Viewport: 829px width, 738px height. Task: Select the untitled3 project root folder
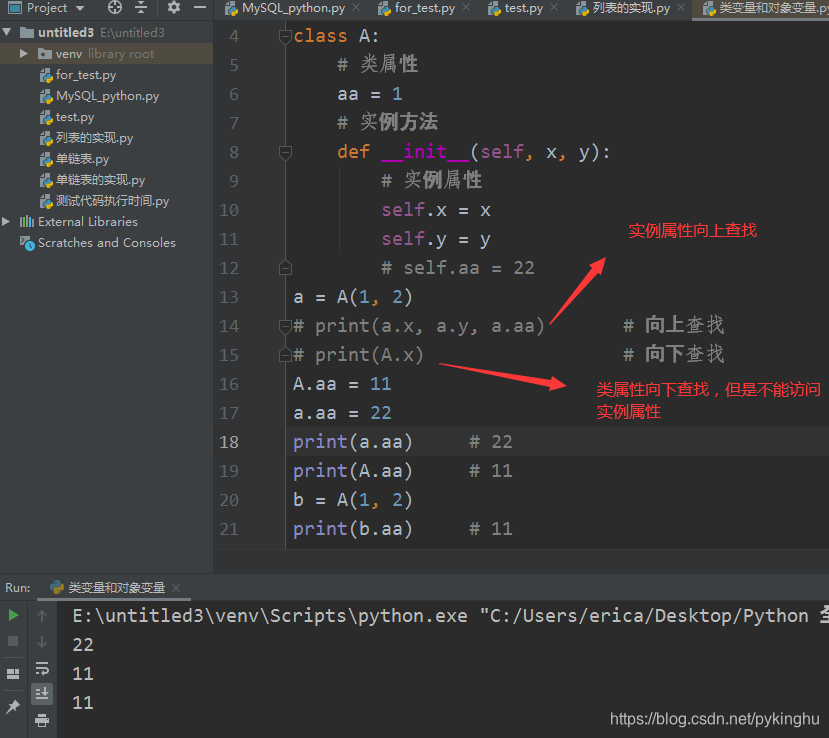(x=66, y=32)
